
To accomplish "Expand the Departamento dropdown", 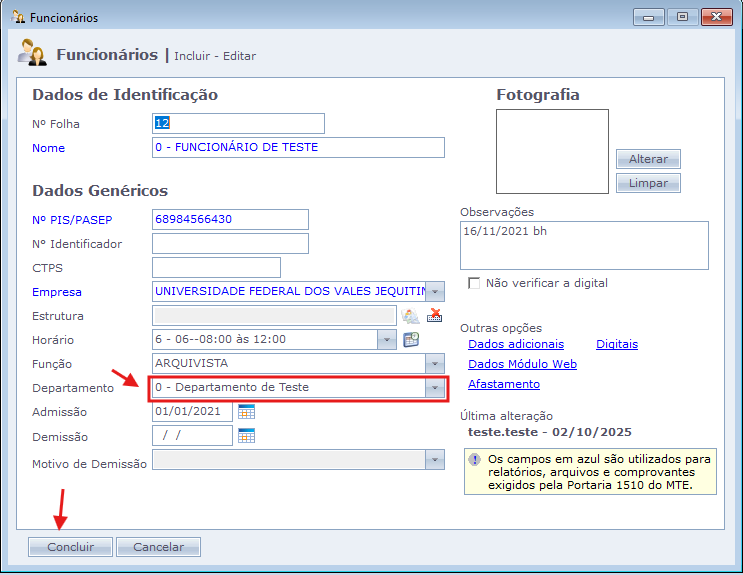I will click(435, 388).
